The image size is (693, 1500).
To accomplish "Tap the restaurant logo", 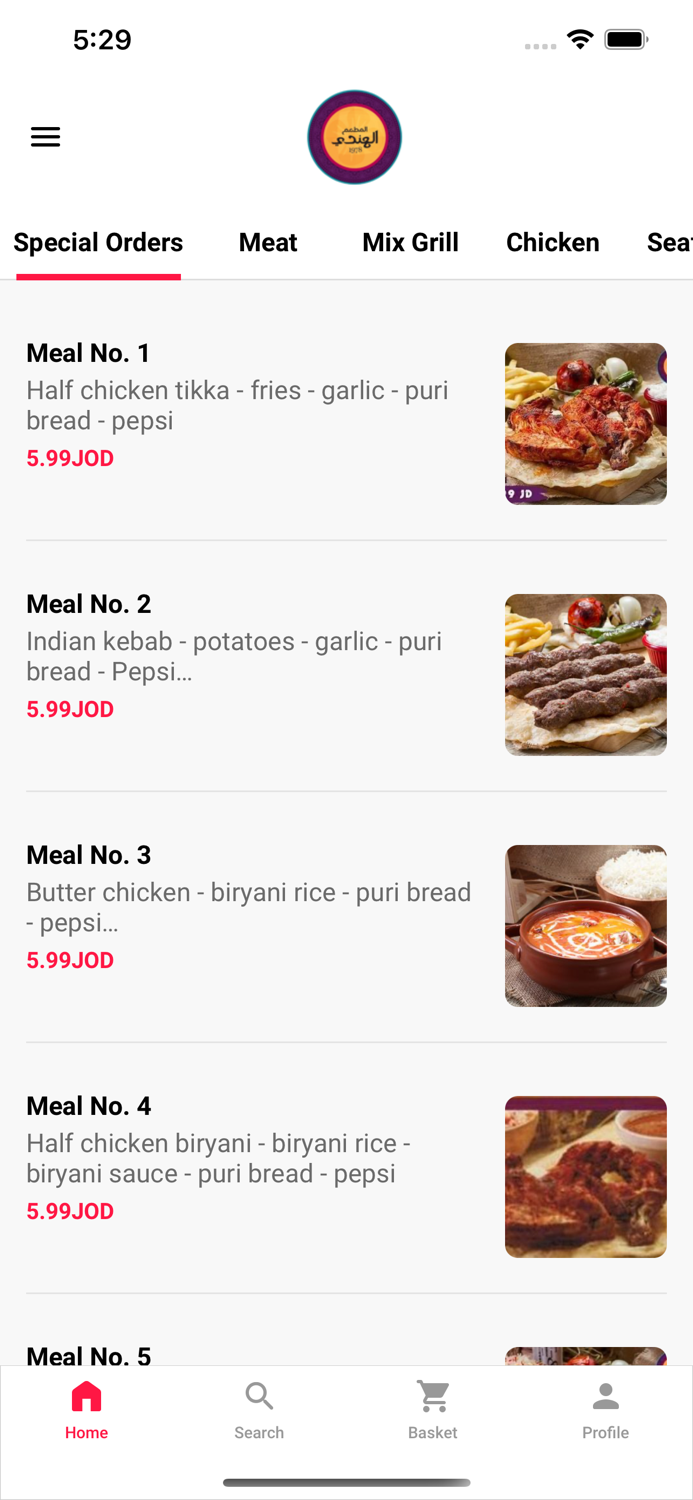I will tap(354, 137).
